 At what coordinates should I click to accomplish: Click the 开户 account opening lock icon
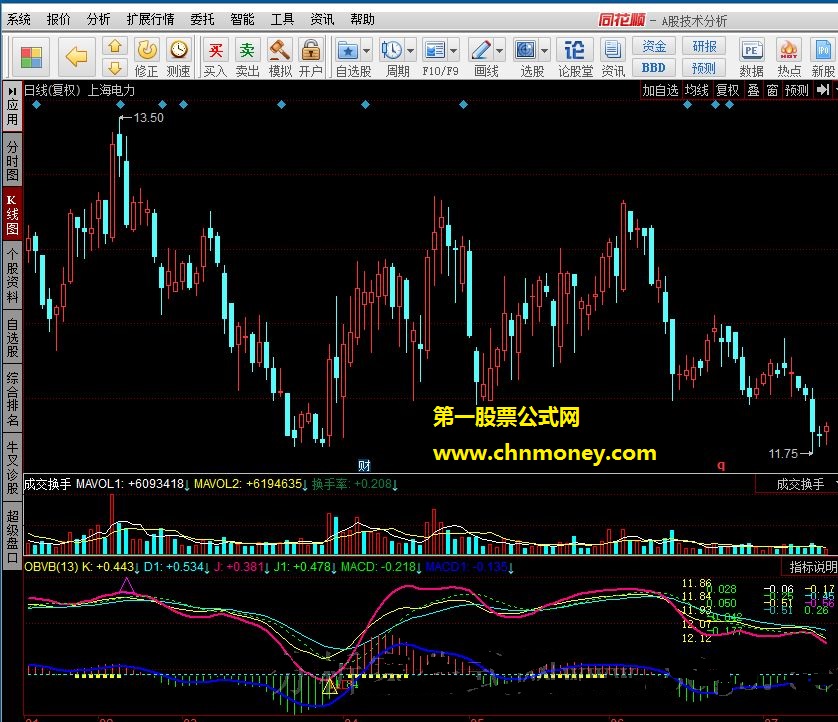point(311,58)
